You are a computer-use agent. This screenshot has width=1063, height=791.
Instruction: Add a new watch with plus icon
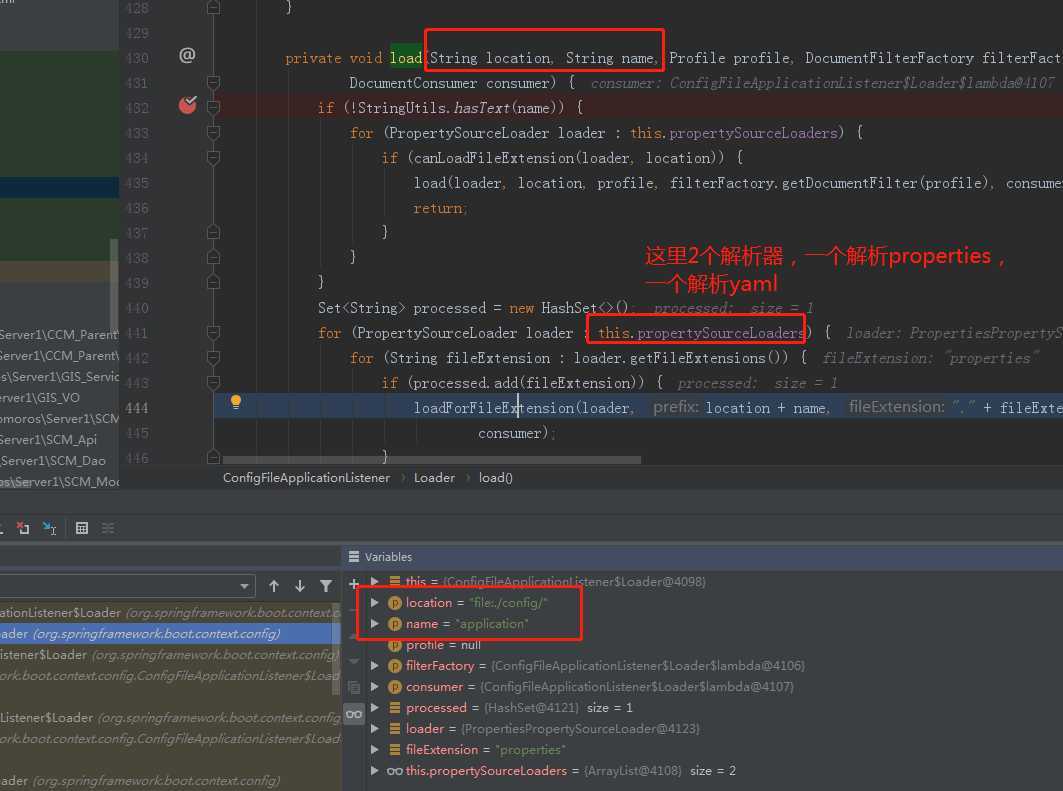tap(353, 583)
